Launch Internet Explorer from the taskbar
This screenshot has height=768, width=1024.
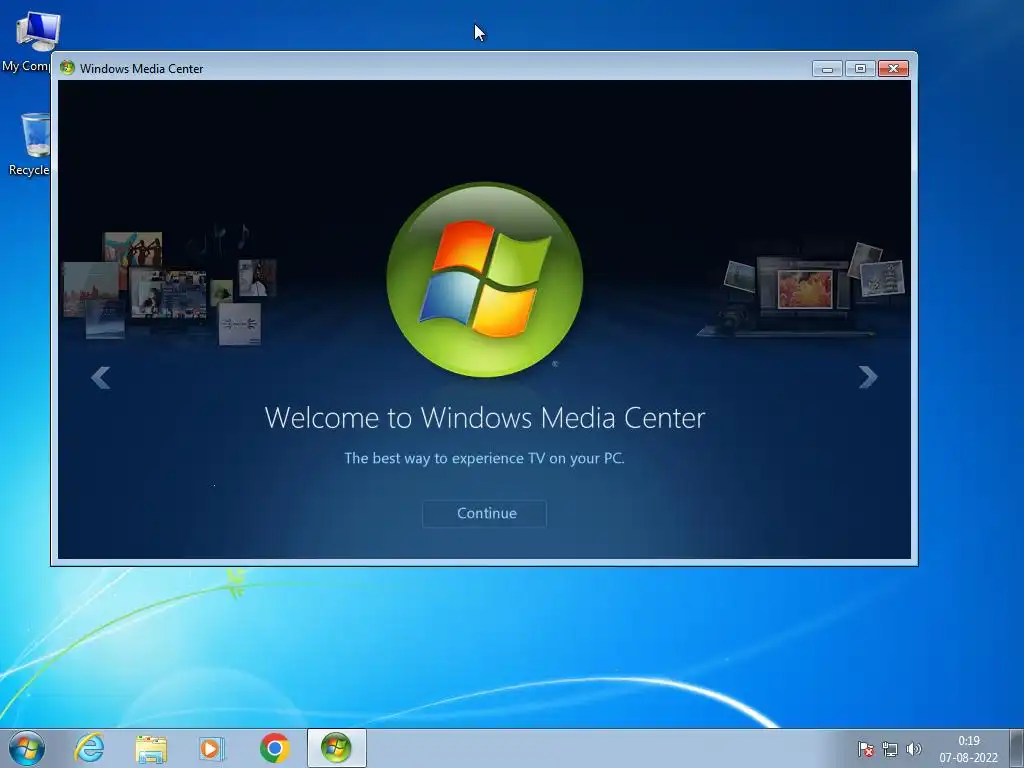pyautogui.click(x=89, y=748)
